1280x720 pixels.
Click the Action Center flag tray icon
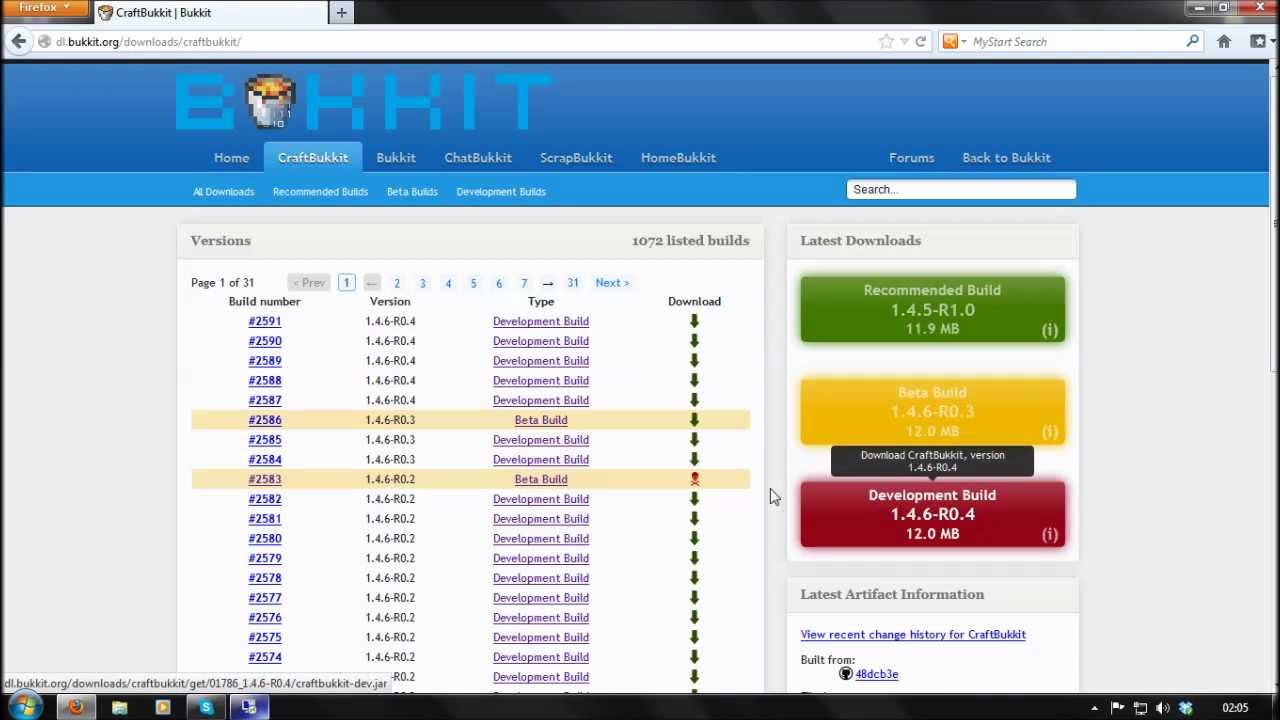1118,708
